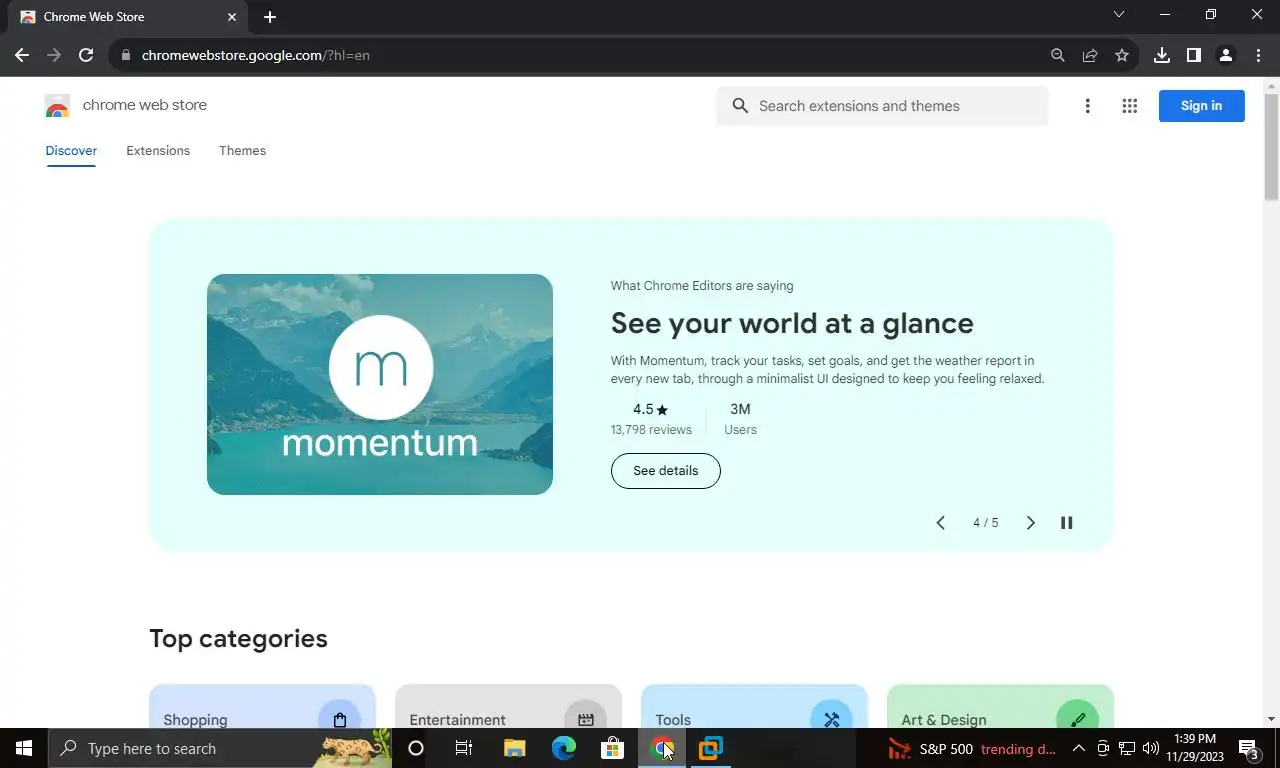The width and height of the screenshot is (1280, 768).
Task: Click the Chrome icon on taskbar
Action: [662, 748]
